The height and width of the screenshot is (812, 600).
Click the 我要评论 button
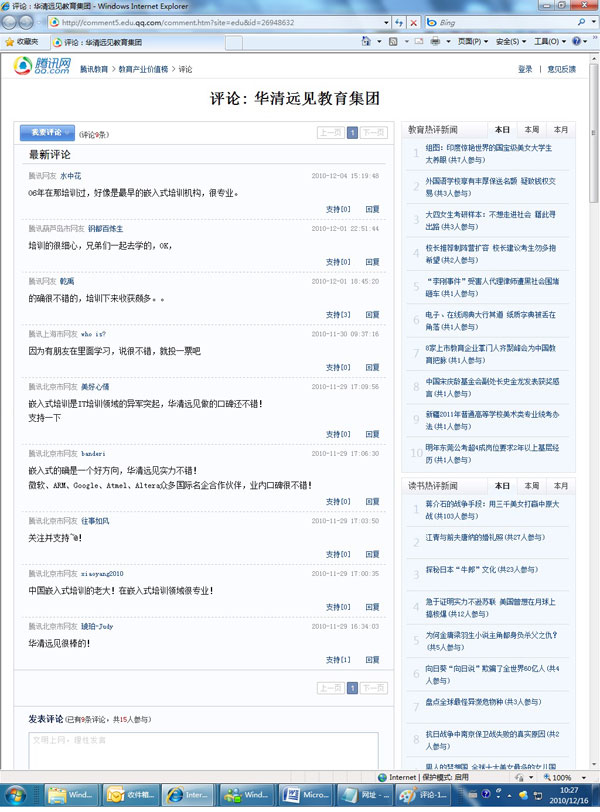pos(46,132)
